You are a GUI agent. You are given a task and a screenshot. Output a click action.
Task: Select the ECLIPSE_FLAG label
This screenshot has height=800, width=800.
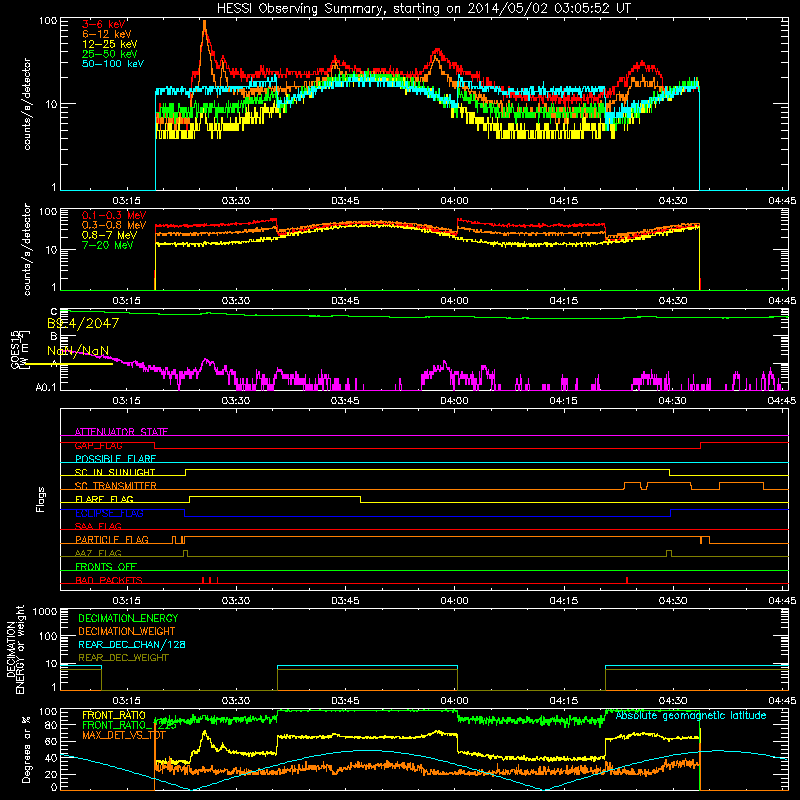[109, 513]
